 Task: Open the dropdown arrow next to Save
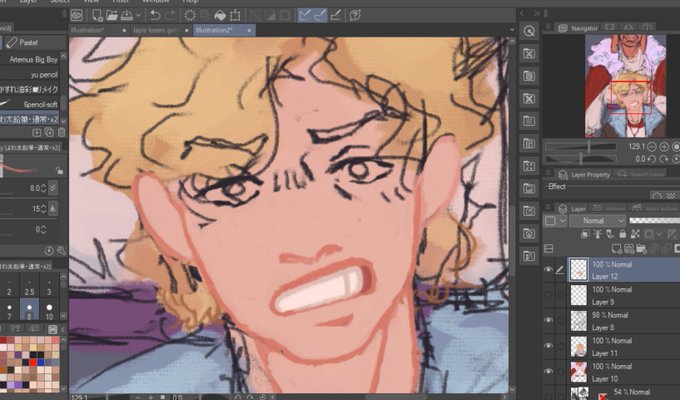tap(138, 16)
